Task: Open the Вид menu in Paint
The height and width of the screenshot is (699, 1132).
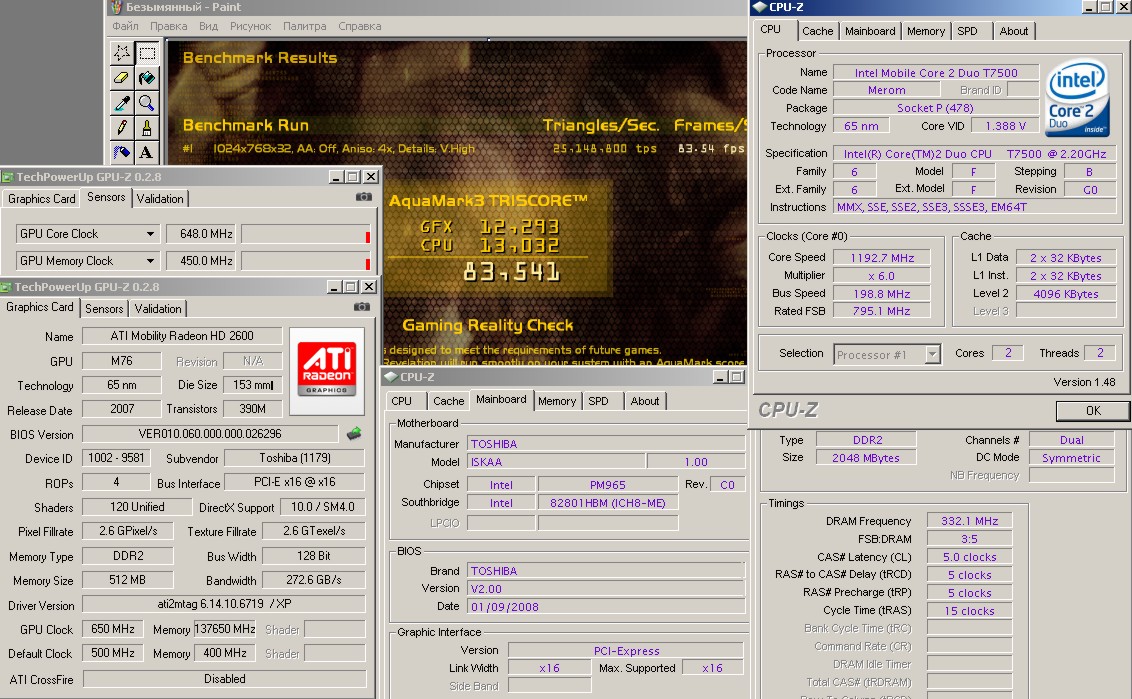Action: coord(208,26)
